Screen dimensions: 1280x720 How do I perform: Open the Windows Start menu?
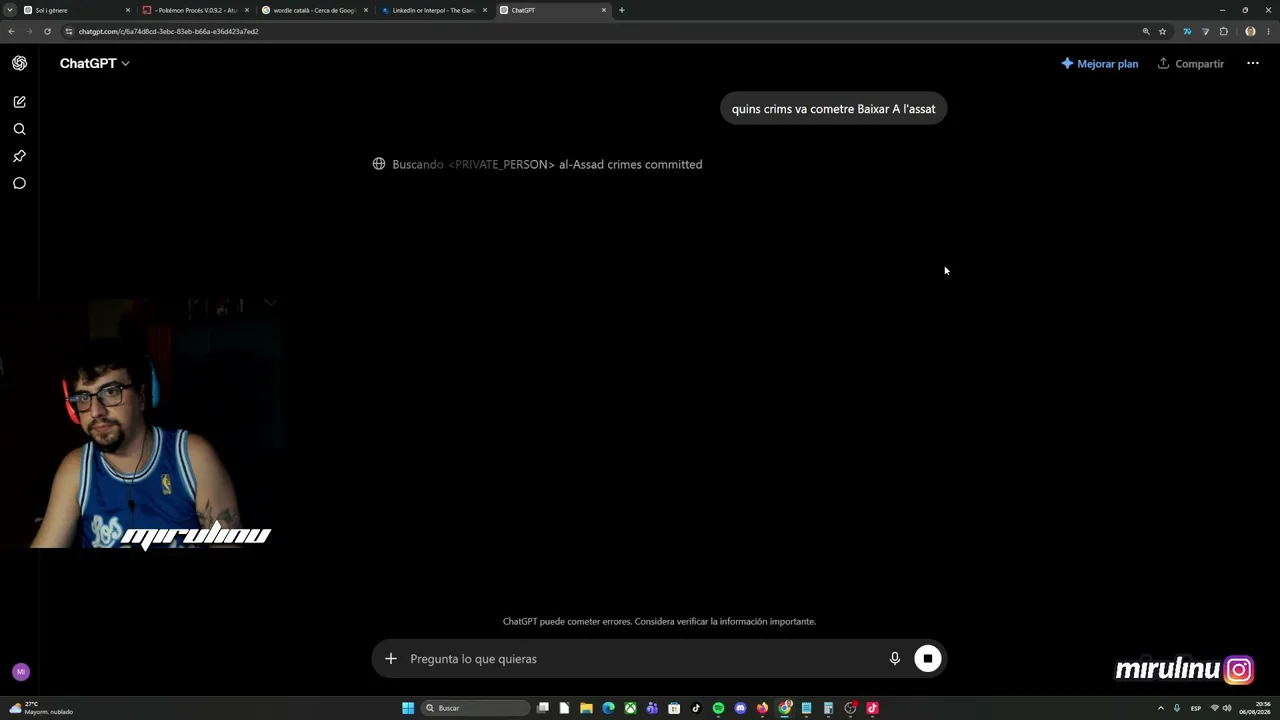click(x=408, y=708)
